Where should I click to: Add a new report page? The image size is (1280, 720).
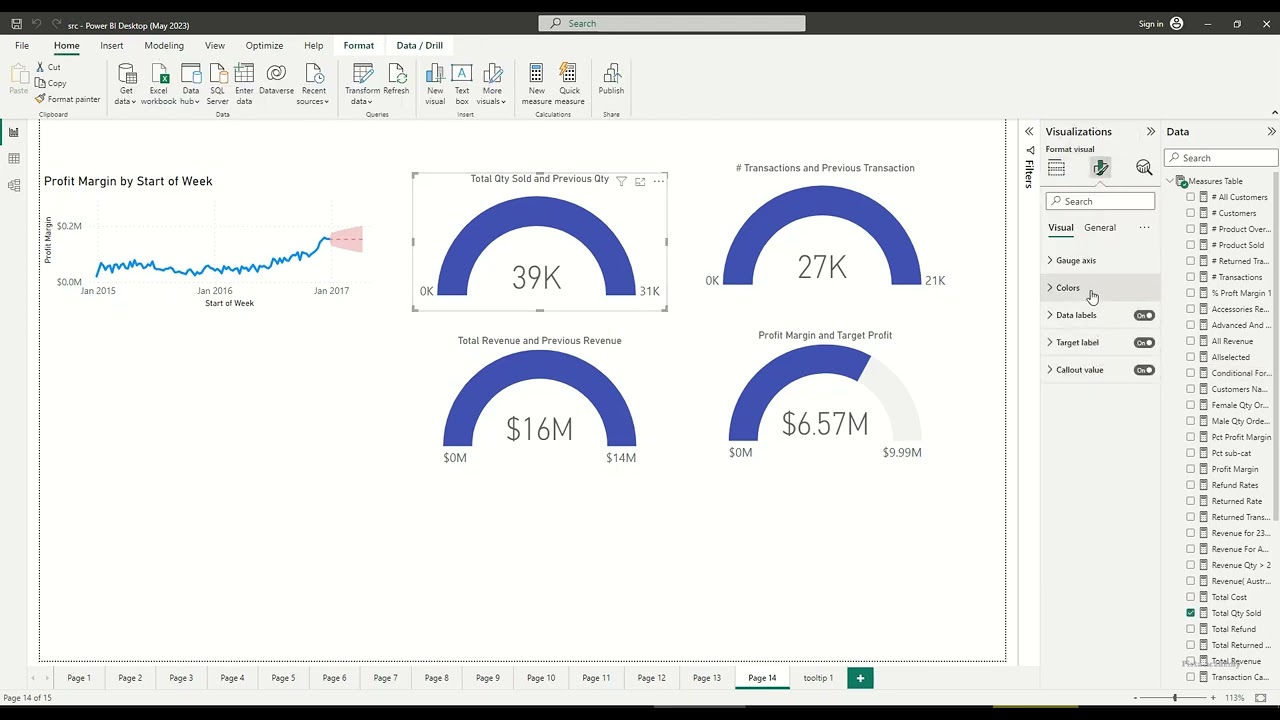click(x=860, y=678)
